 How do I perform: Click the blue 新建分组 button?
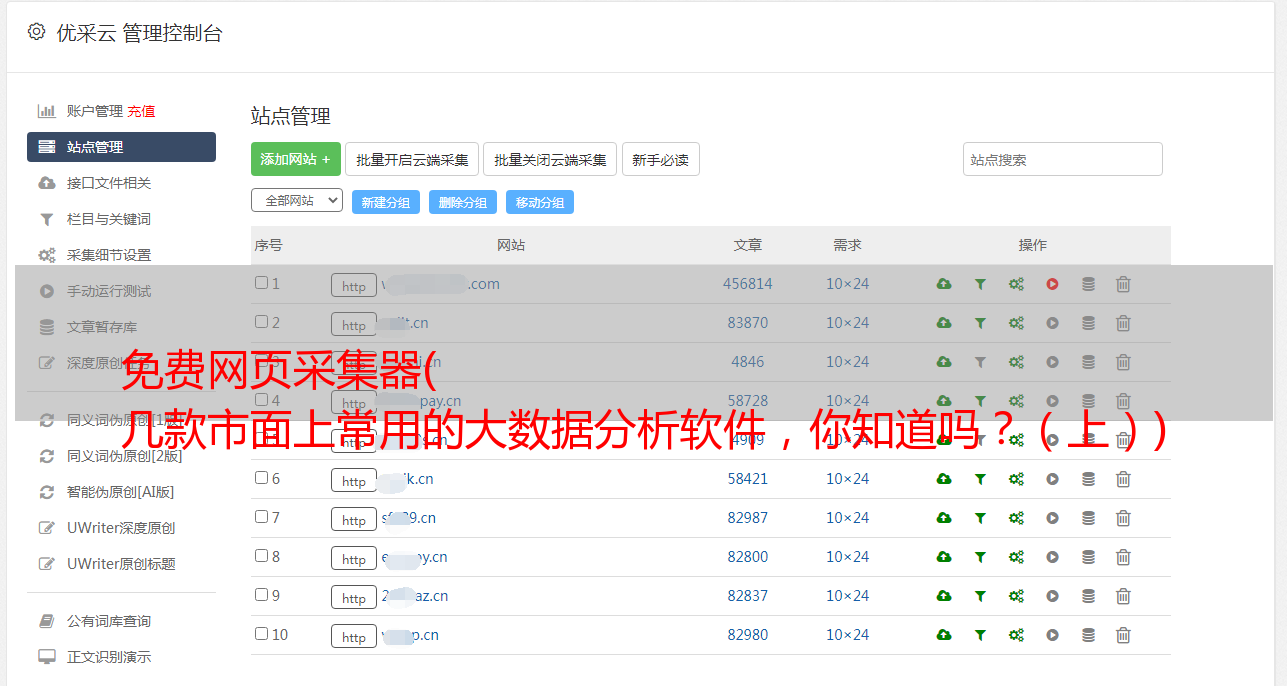(385, 202)
